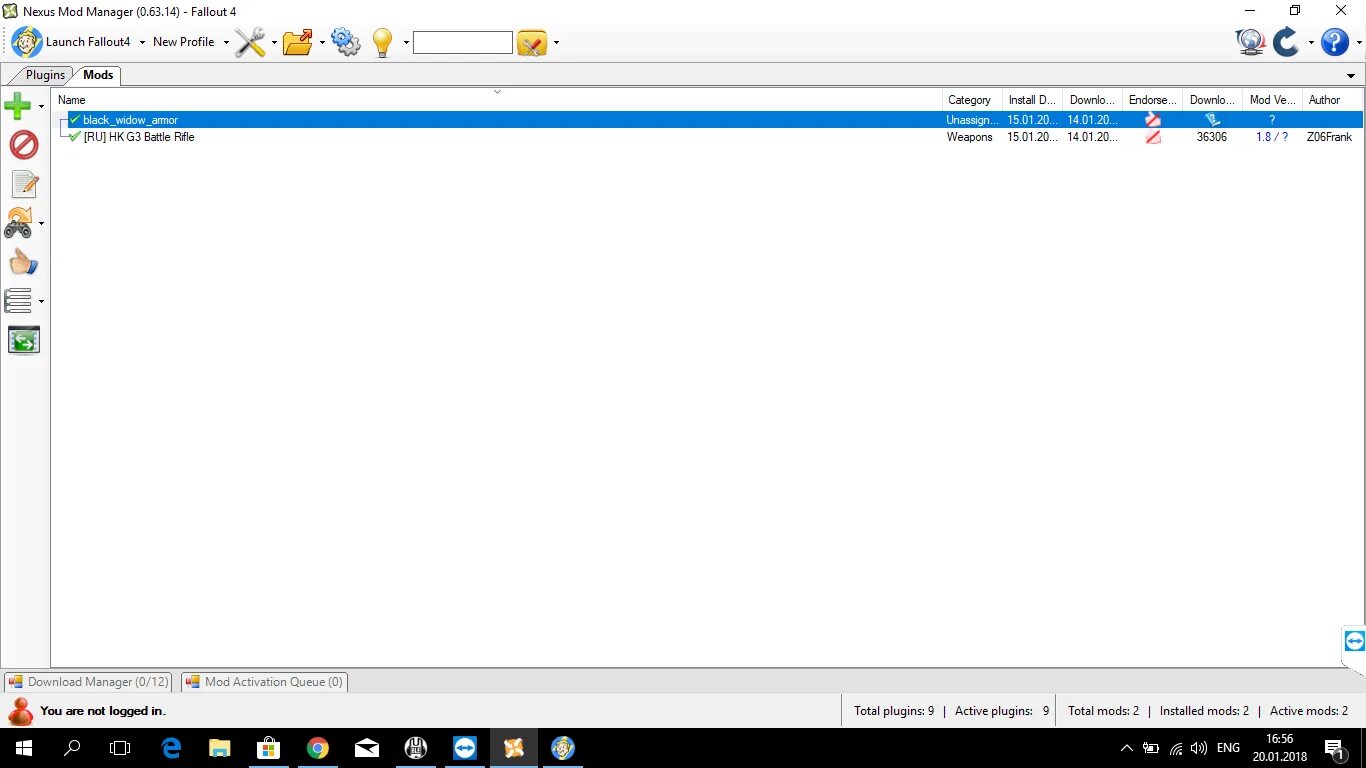Open Google Chrome from the taskbar
This screenshot has width=1366, height=768.
click(x=318, y=748)
